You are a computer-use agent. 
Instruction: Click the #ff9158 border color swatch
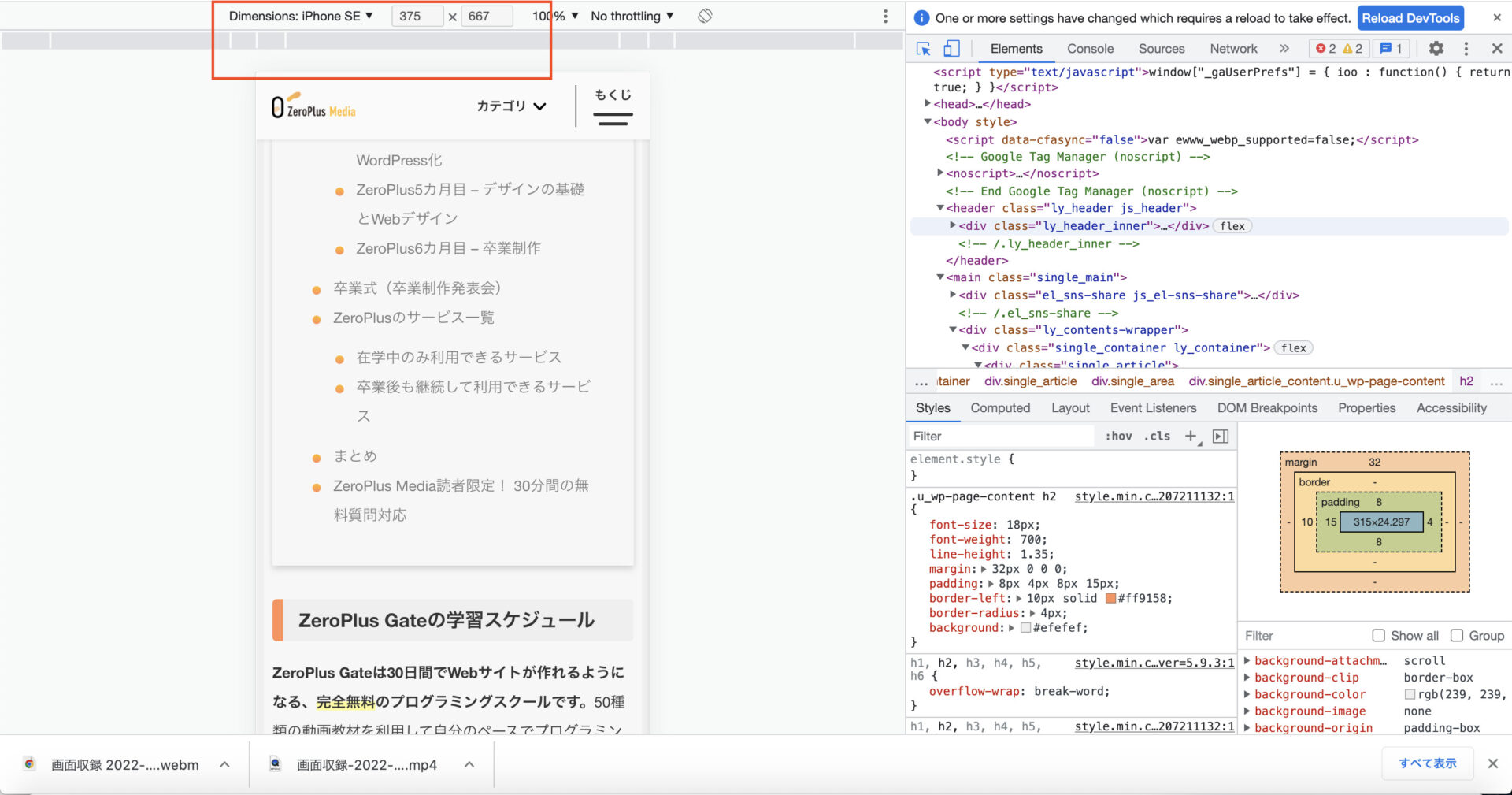pyautogui.click(x=1110, y=599)
